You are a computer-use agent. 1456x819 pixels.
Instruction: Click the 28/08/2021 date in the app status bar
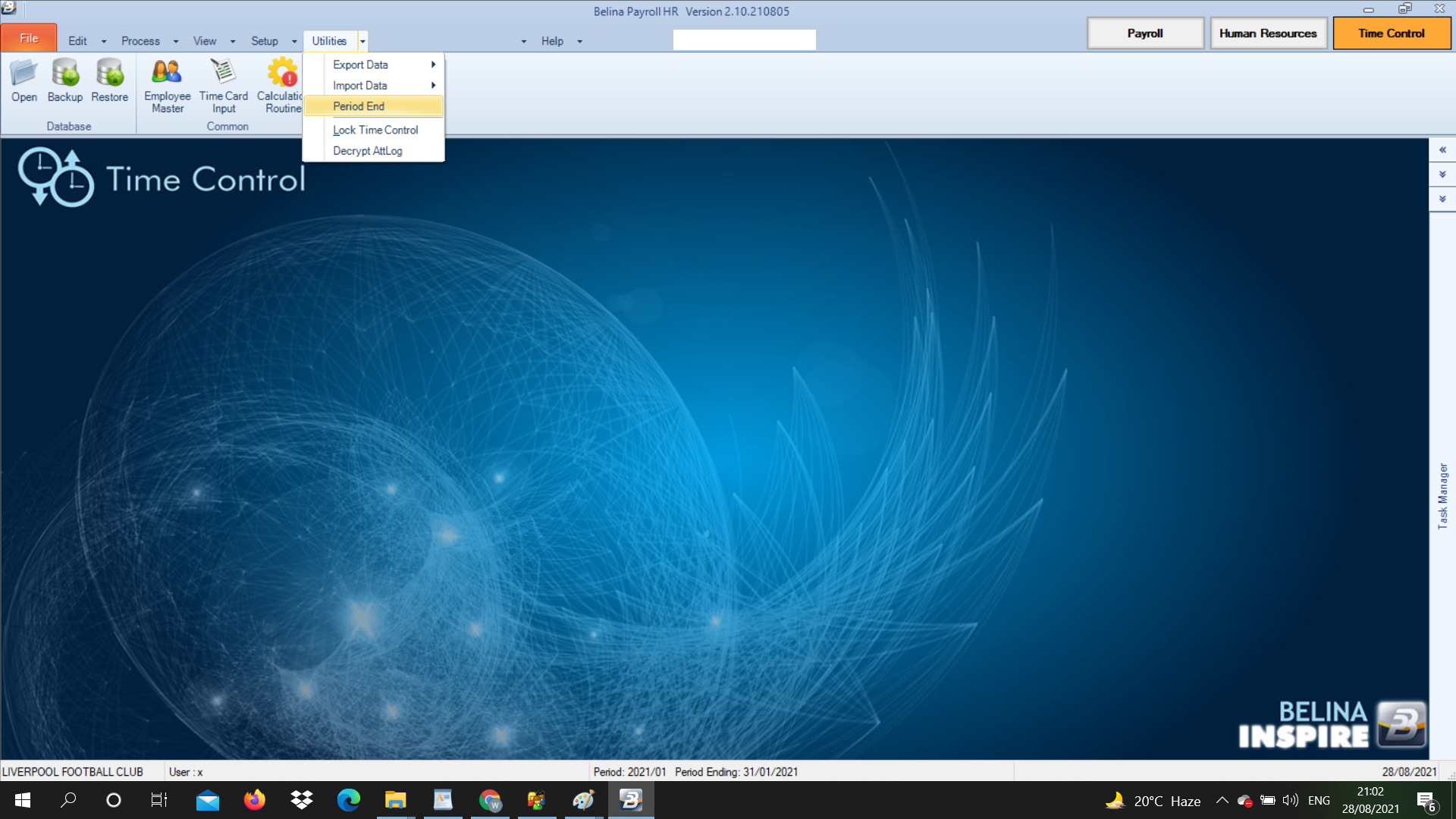tap(1409, 772)
